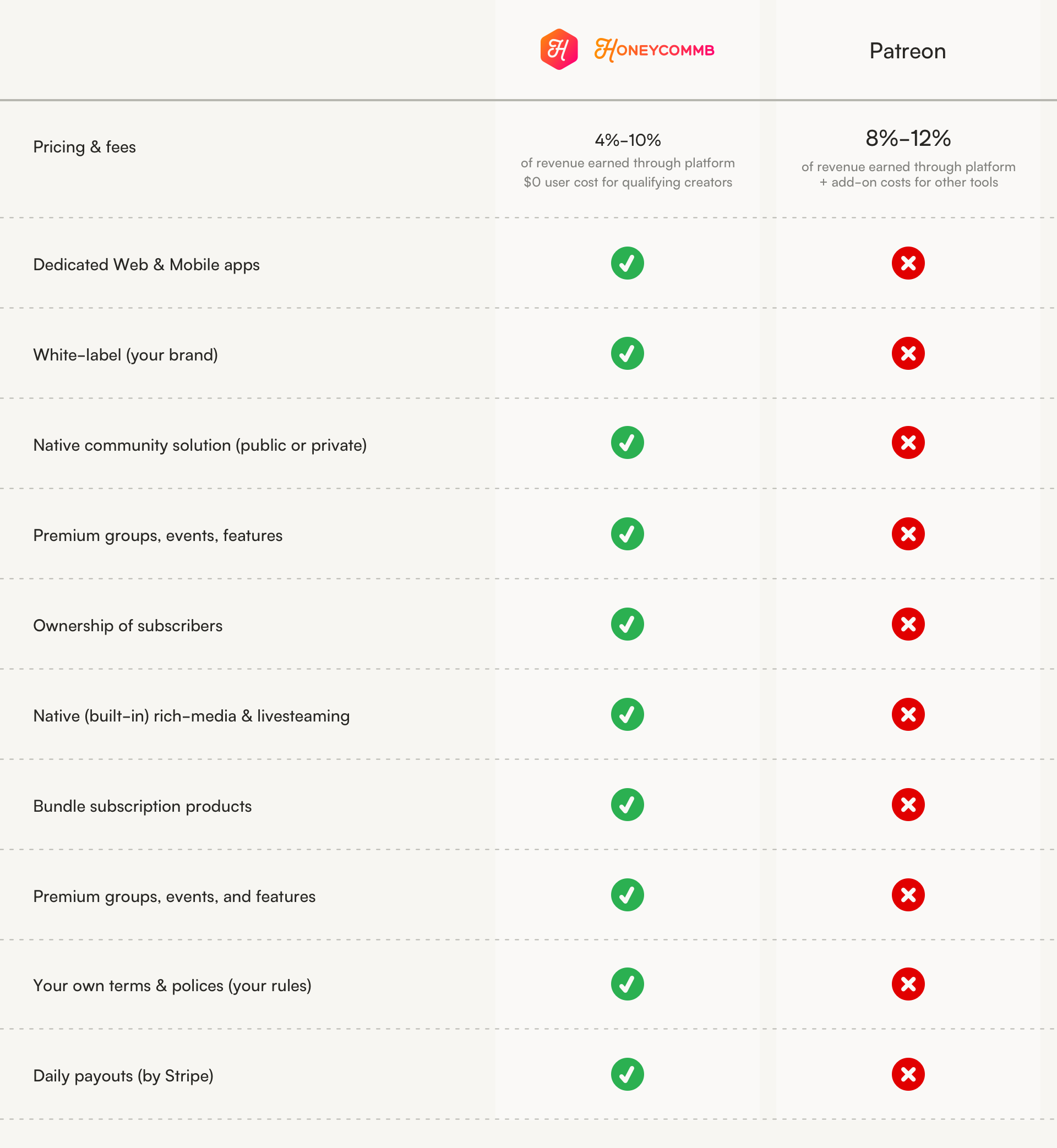
Task: Click the green checkmark for Daily payouts (by Stripe)
Action: 628,1074
